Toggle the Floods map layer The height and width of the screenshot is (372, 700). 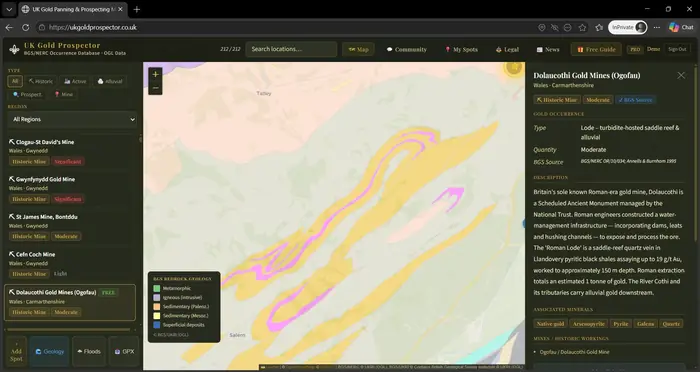click(89, 351)
